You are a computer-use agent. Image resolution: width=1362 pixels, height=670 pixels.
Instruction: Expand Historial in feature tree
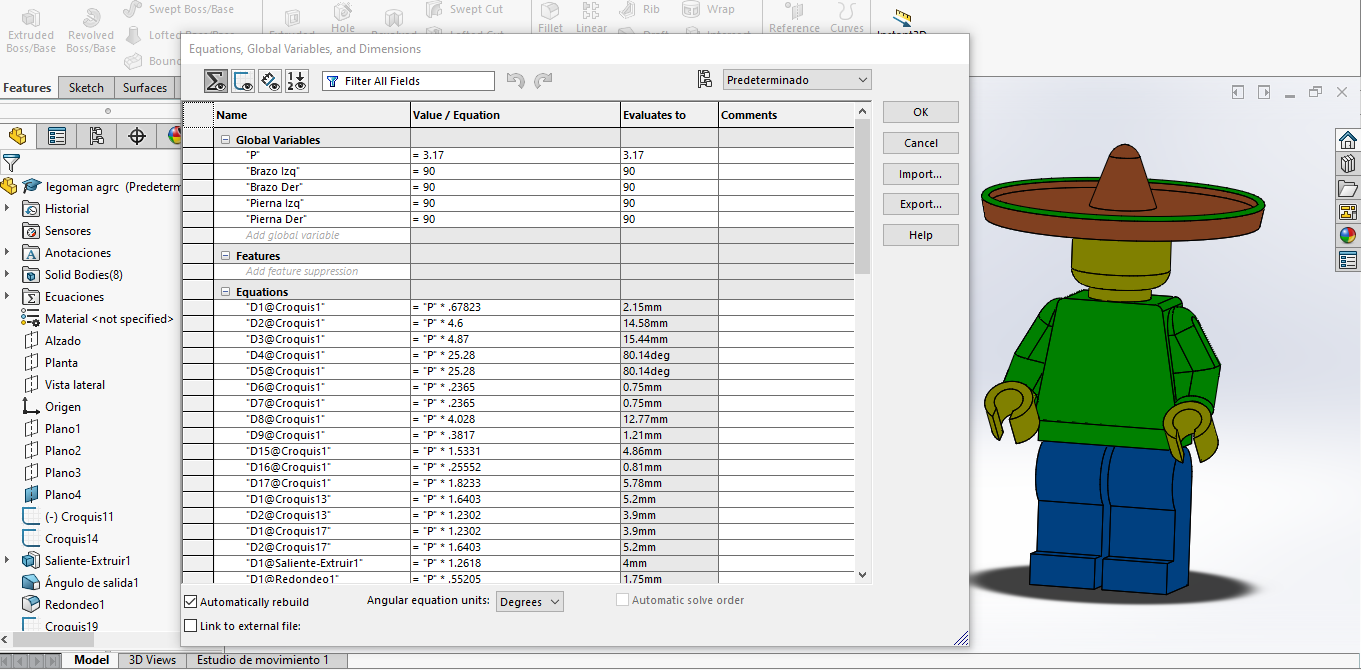7,209
